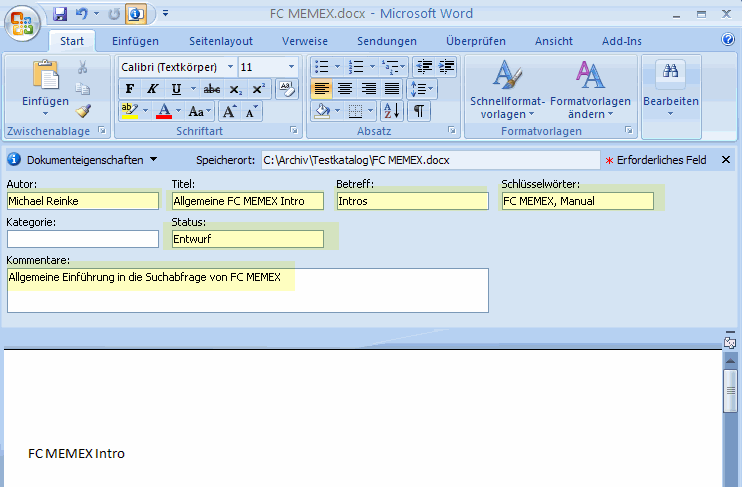This screenshot has width=742, height=487.
Task: Open the multilevel list menu
Action: coord(393,67)
